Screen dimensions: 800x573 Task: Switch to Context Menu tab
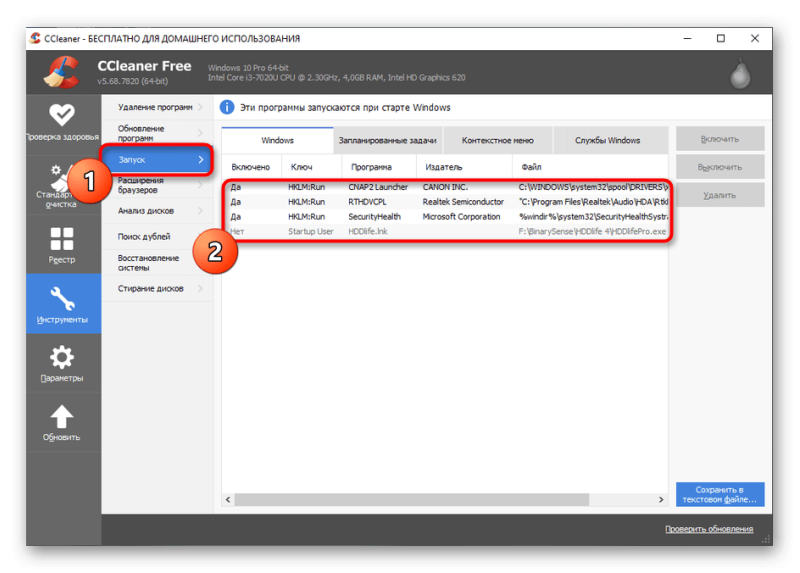tap(497, 140)
